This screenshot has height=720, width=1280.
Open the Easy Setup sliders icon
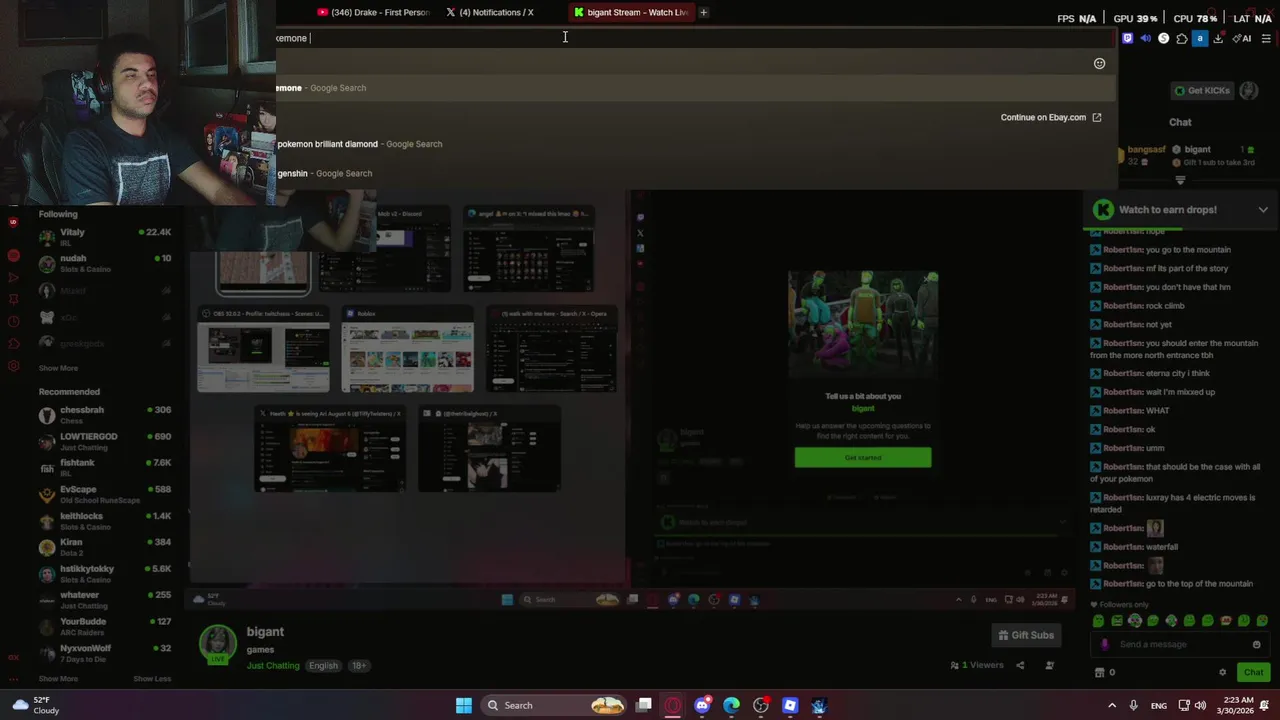coord(1266,38)
